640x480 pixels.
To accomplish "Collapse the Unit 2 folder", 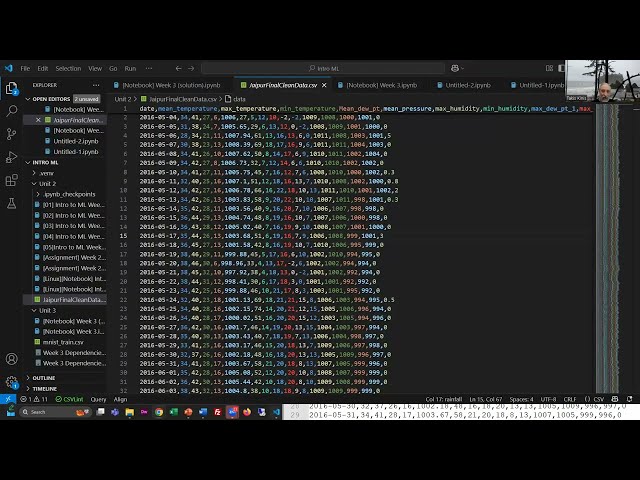I will click(34, 184).
